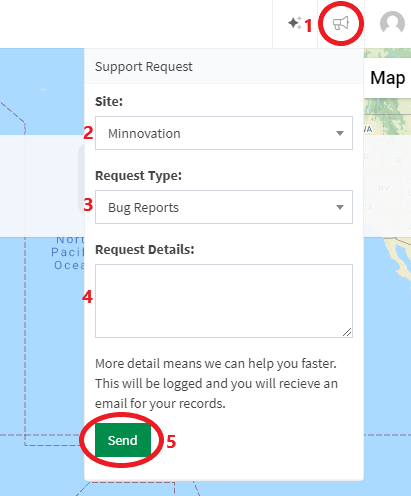
Task: Click the Site: field label
Action: [109, 101]
